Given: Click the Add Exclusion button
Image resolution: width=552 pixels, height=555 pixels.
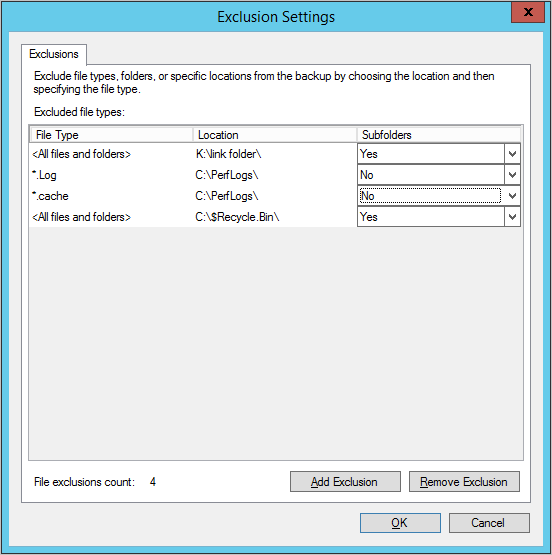Looking at the screenshot, I should click(x=345, y=481).
